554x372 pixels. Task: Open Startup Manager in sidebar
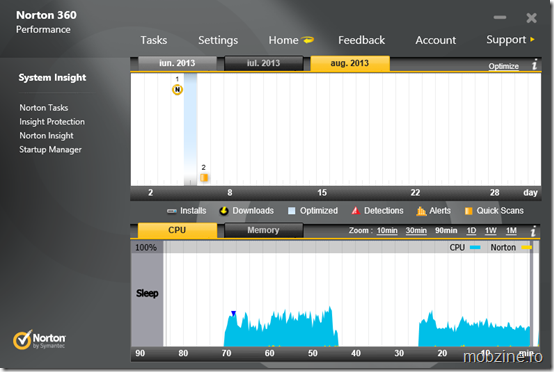(50, 150)
